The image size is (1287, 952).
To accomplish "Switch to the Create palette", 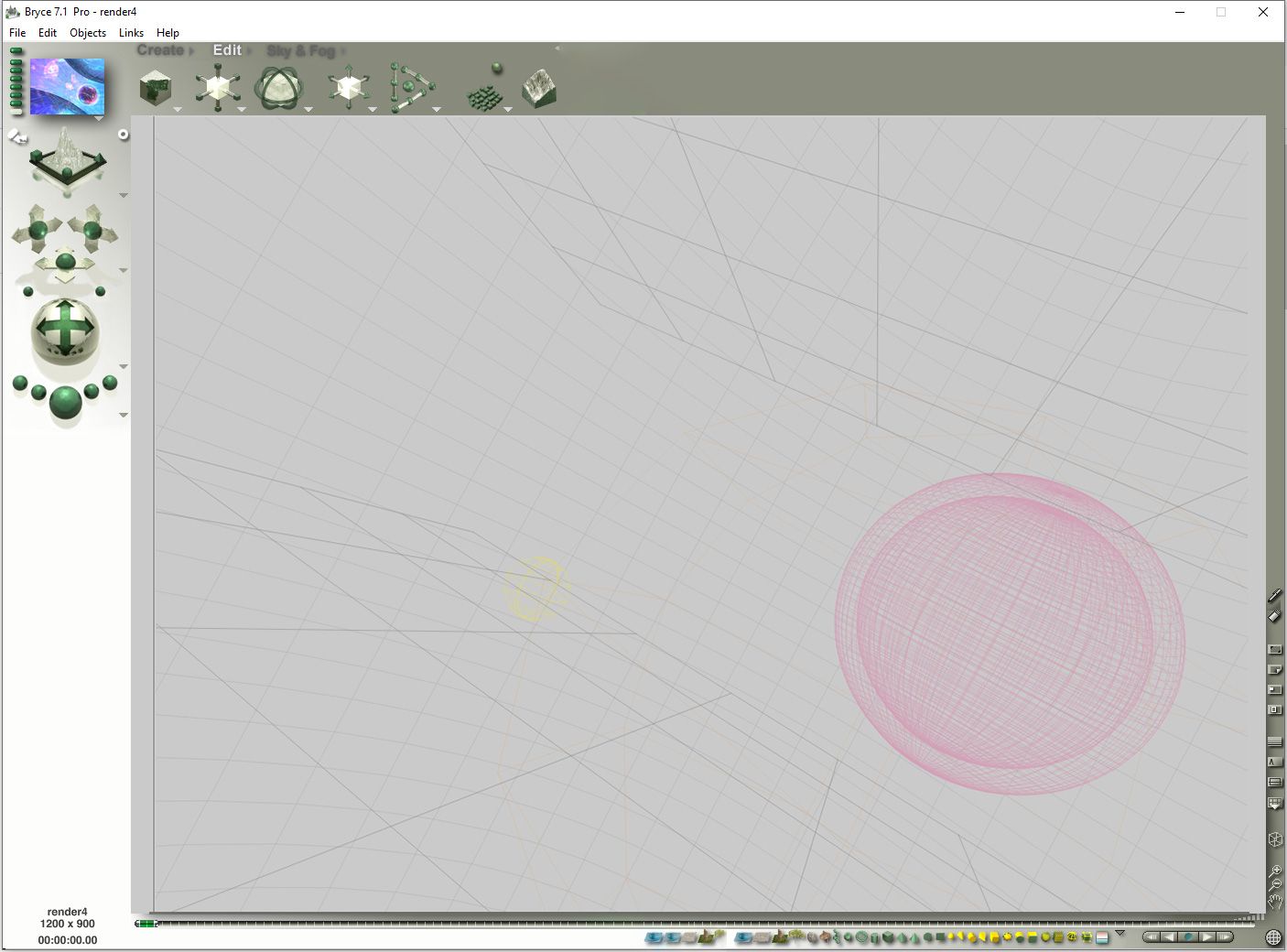I will tap(161, 50).
